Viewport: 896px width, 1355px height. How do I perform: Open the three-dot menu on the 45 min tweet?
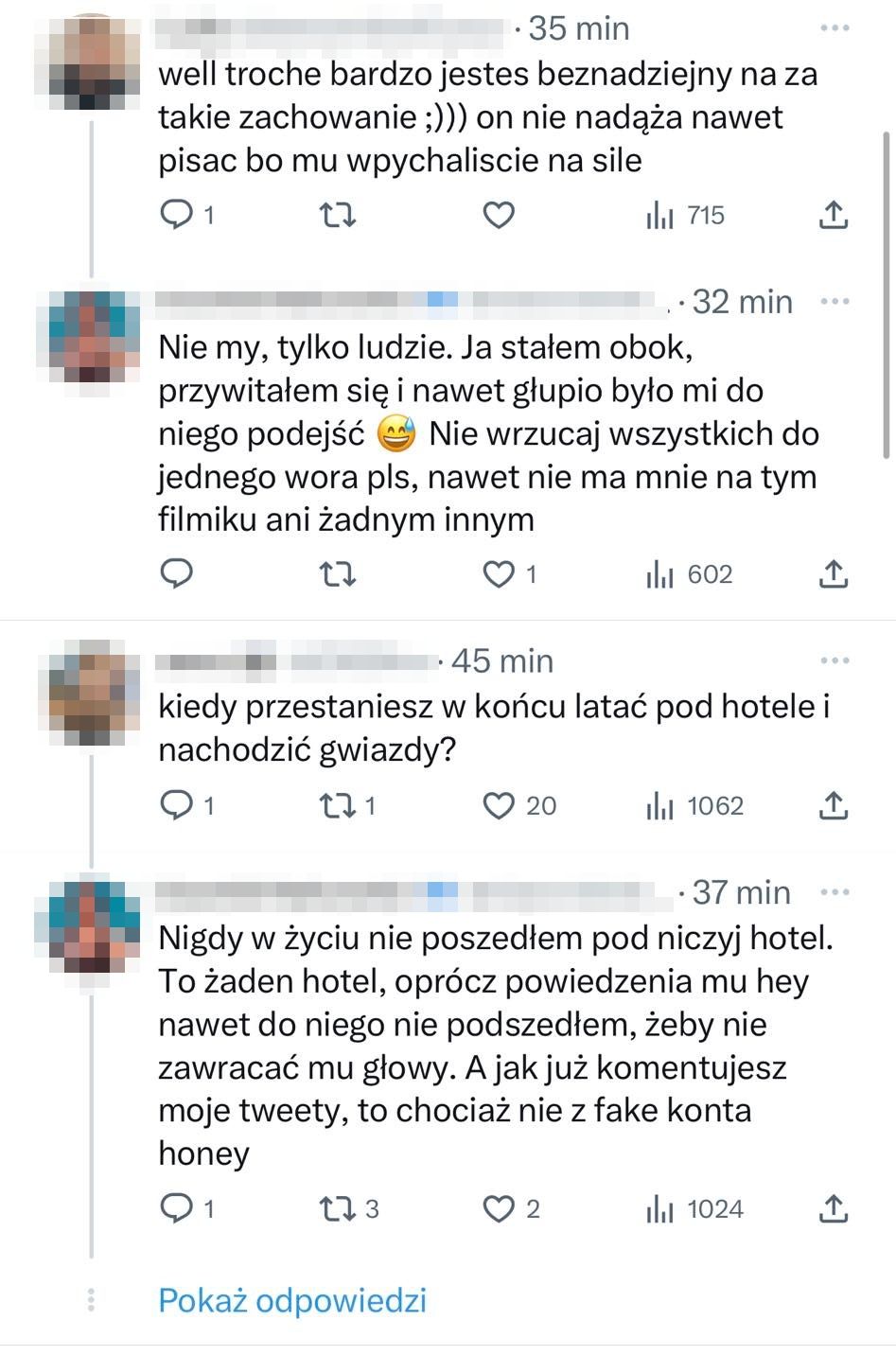click(x=834, y=660)
